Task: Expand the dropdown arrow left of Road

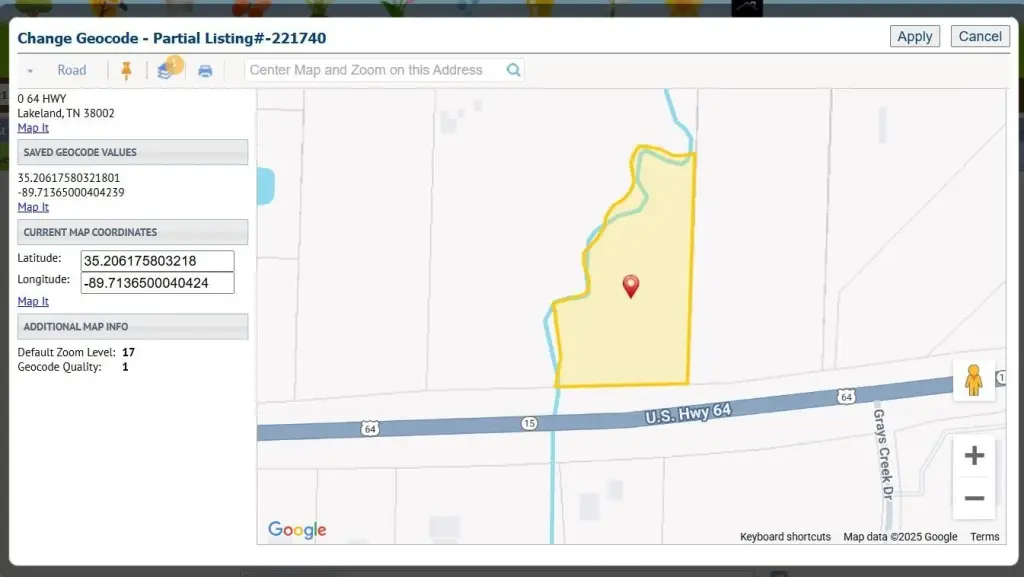Action: pyautogui.click(x=30, y=71)
